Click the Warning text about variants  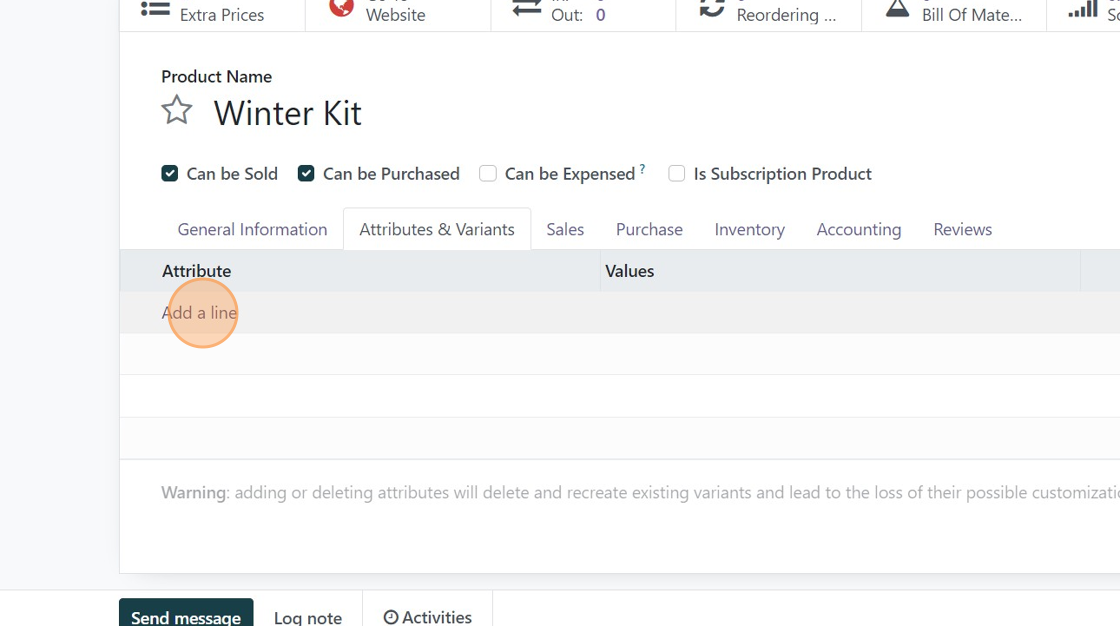[640, 492]
